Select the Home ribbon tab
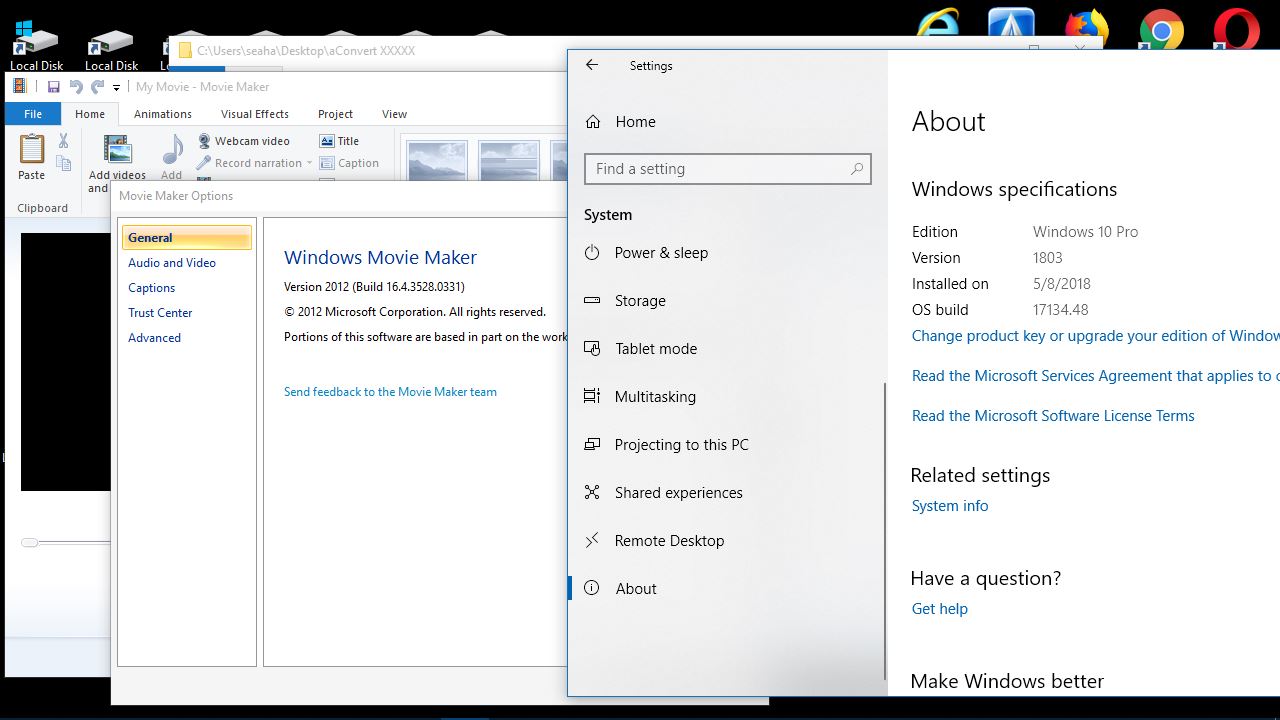 (90, 114)
